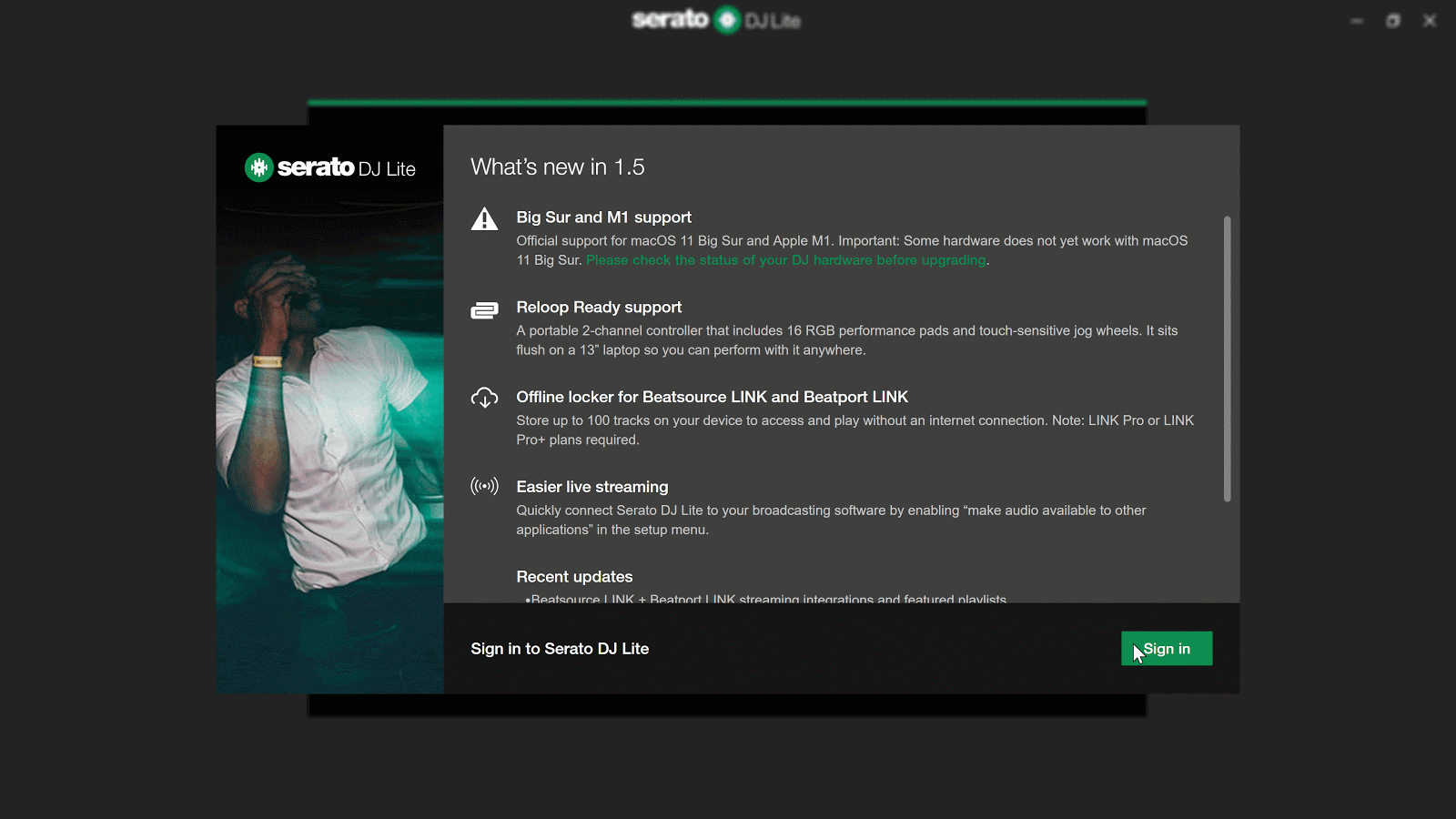Click the Recent updates heading
The width and height of the screenshot is (1456, 819).
coord(574,577)
